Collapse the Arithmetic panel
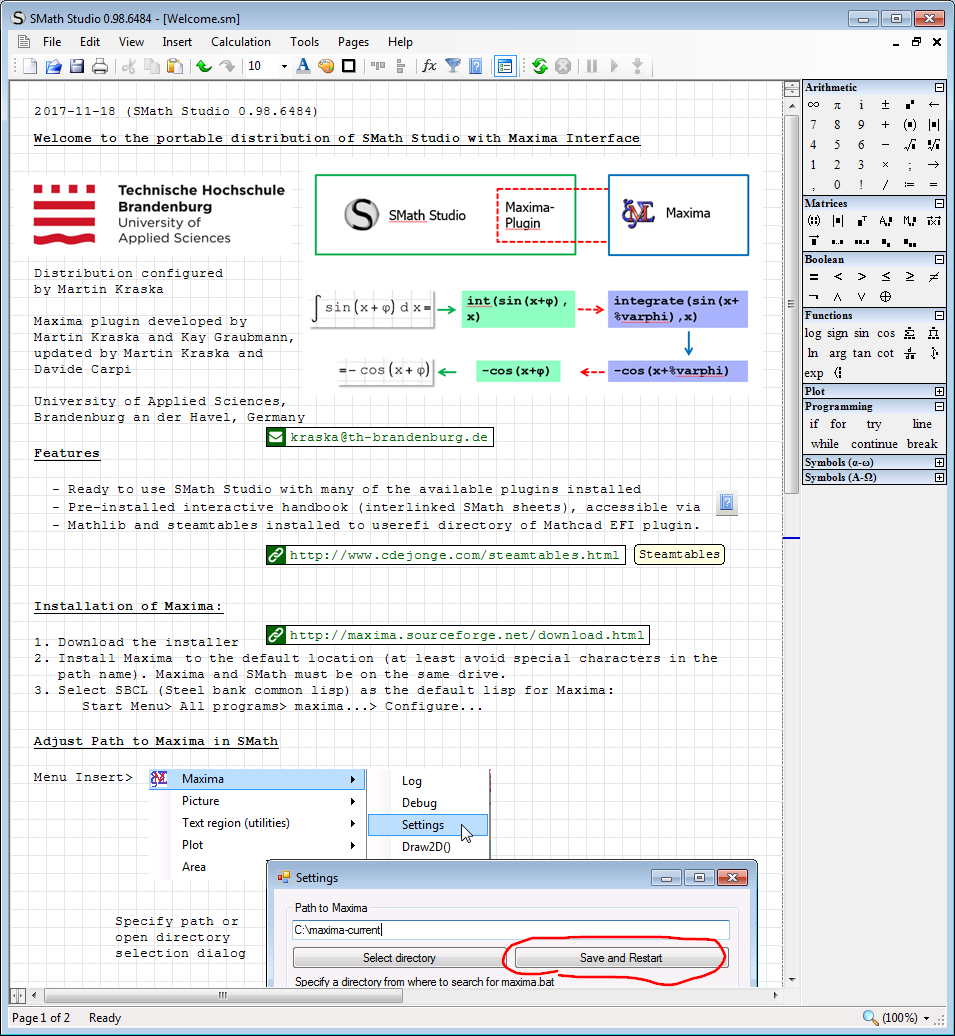 [939, 87]
